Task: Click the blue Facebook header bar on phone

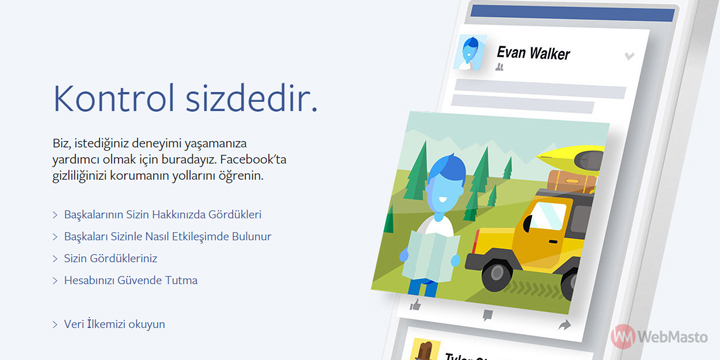Action: (573, 13)
